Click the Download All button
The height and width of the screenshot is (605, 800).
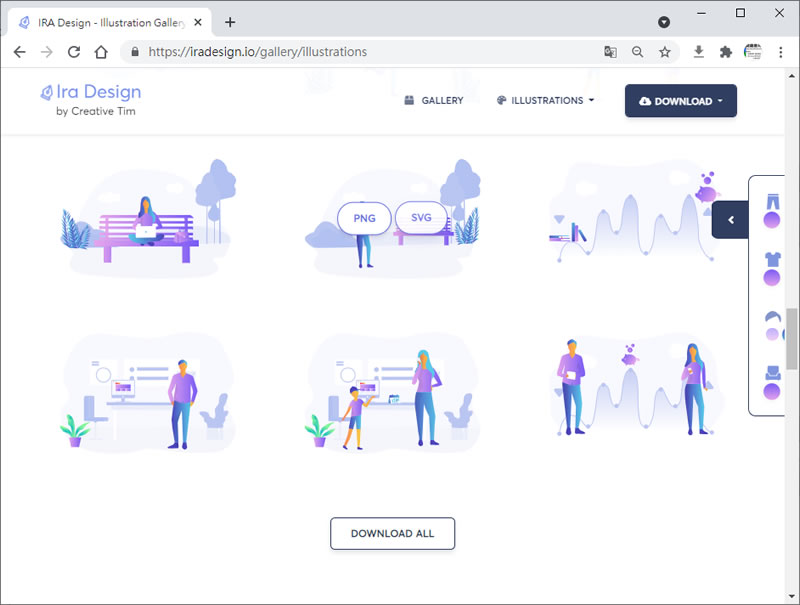point(392,534)
